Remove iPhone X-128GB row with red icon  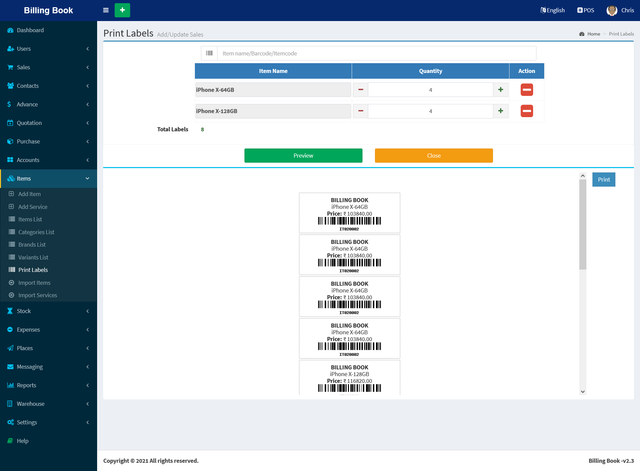(x=527, y=111)
